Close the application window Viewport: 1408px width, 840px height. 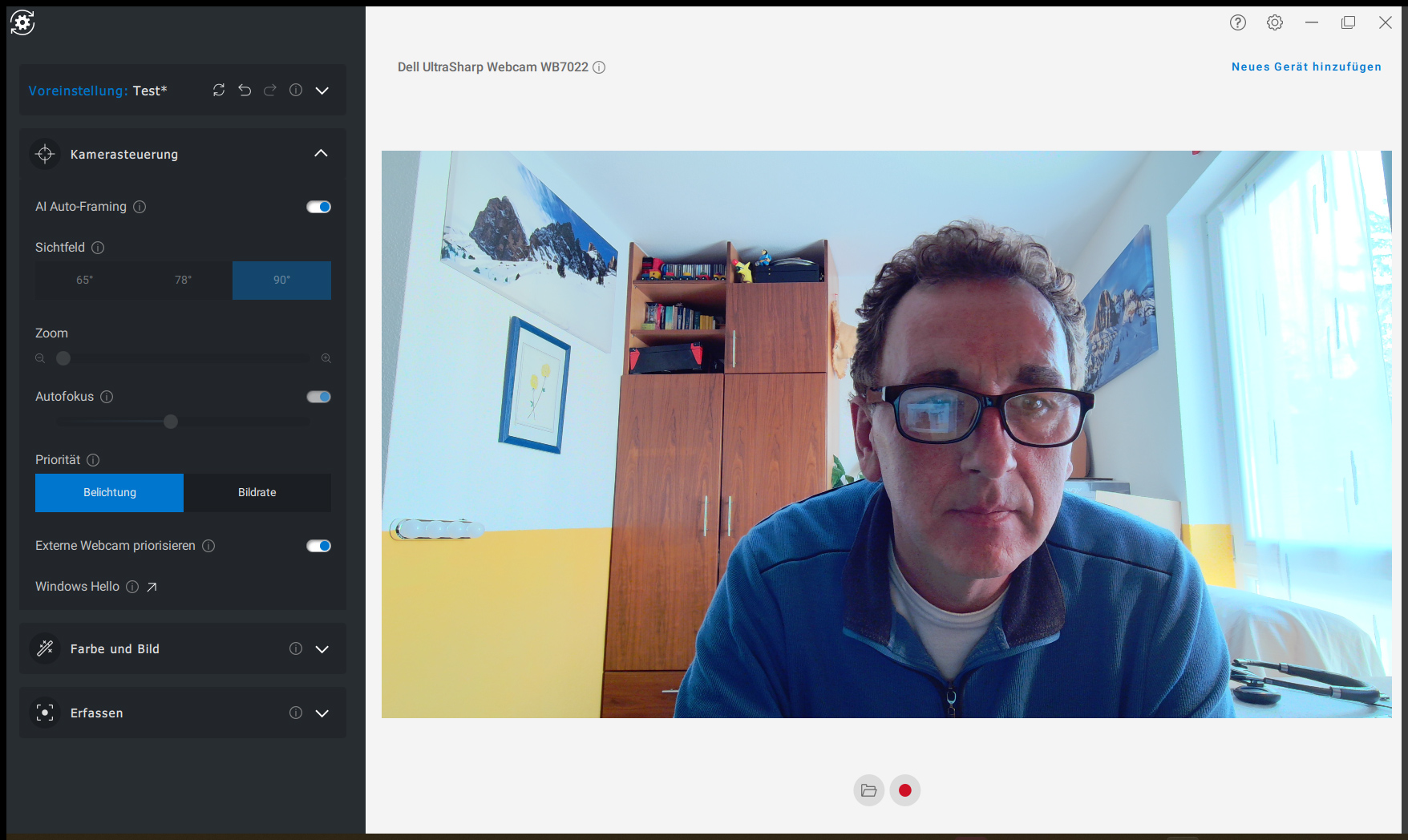click(x=1386, y=22)
